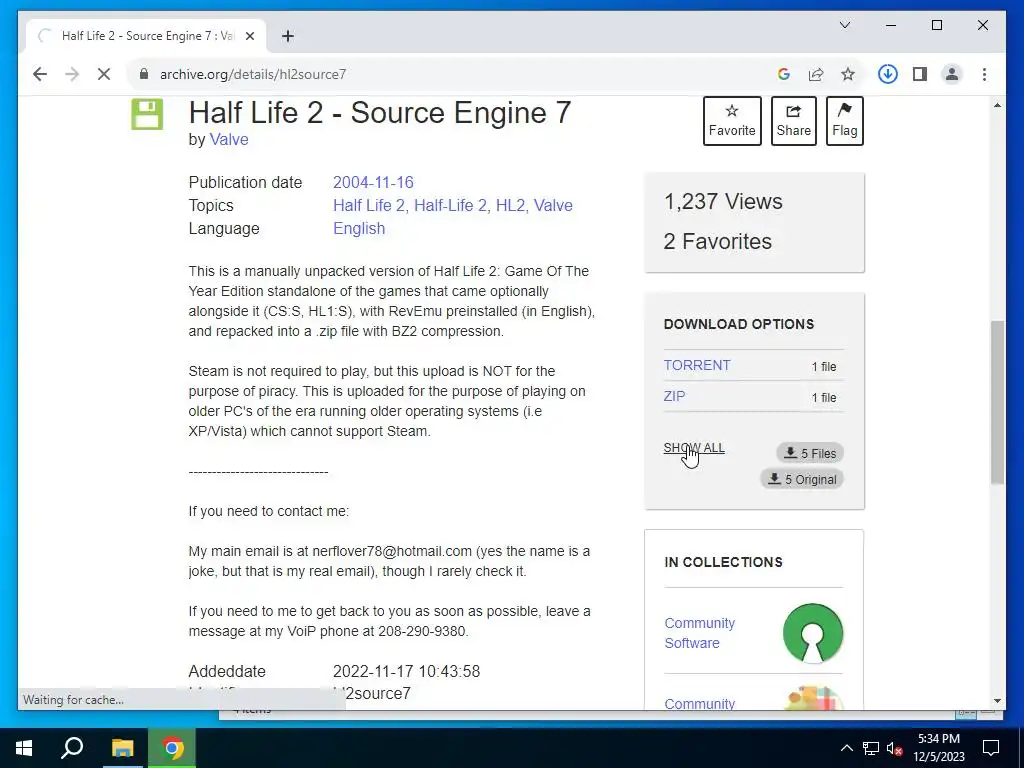Open the Valve creator link
This screenshot has height=768, width=1024.
[229, 139]
